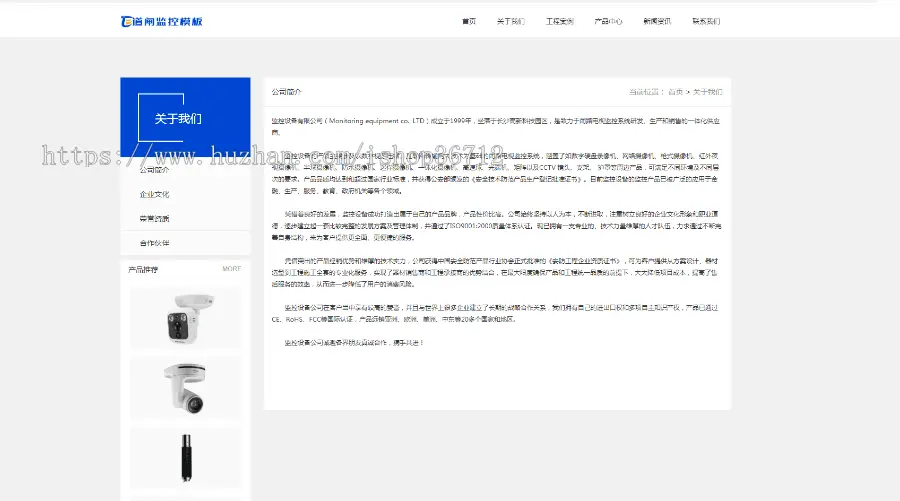This screenshot has width=900, height=501.
Task: Click the 产品推荐 section title
Action: pos(143,270)
